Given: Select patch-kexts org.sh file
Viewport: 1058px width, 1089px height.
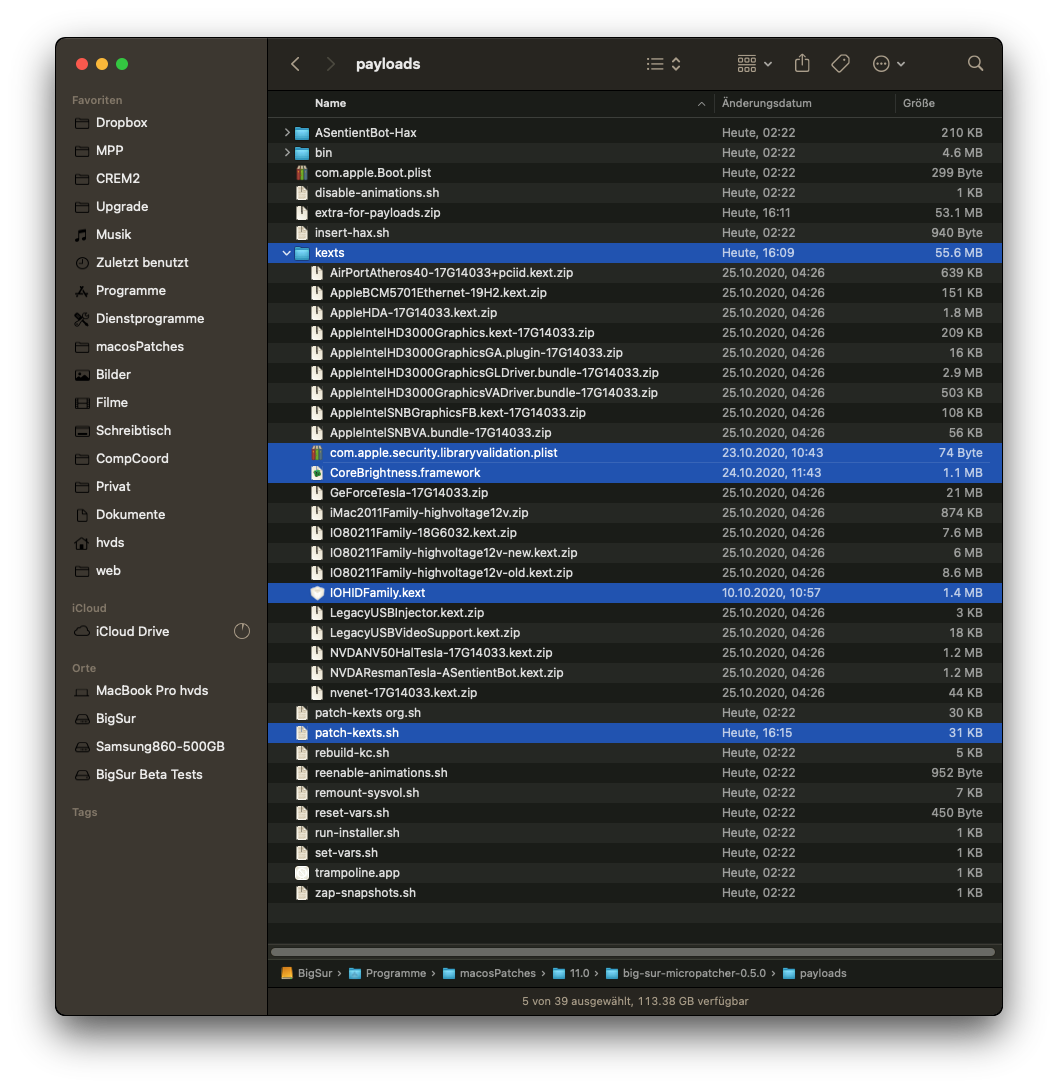Looking at the screenshot, I should 635,713.
